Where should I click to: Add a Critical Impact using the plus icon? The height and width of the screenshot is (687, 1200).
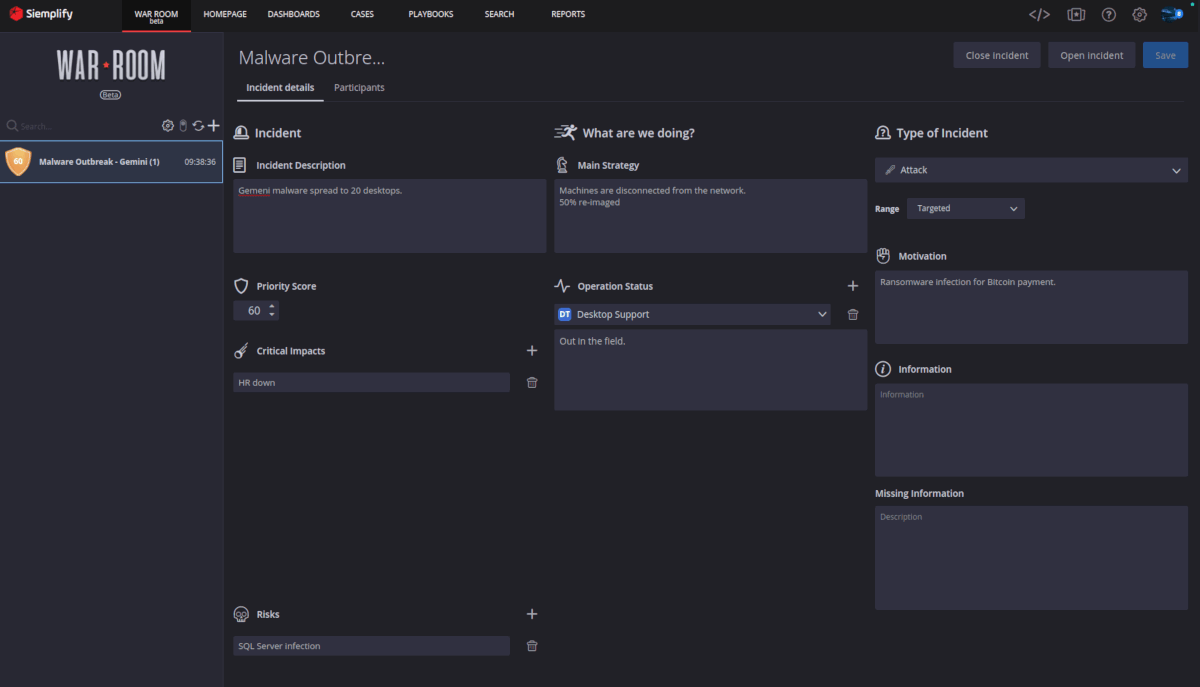532,350
